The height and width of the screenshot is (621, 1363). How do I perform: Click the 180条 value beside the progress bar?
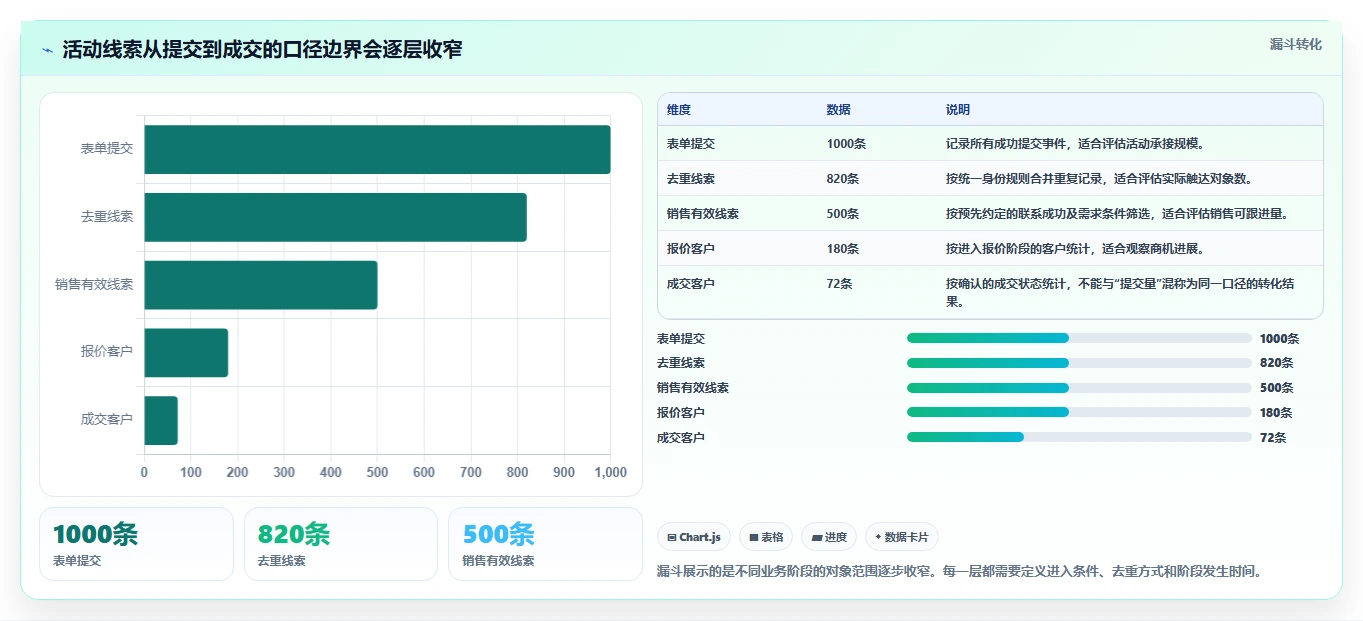(x=1276, y=413)
